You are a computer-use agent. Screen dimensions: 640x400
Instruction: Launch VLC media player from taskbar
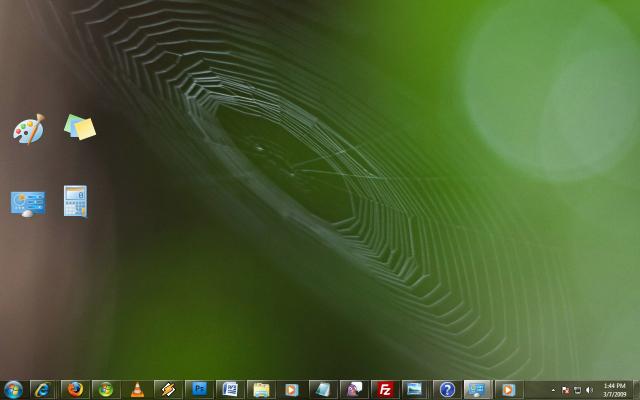tap(136, 389)
